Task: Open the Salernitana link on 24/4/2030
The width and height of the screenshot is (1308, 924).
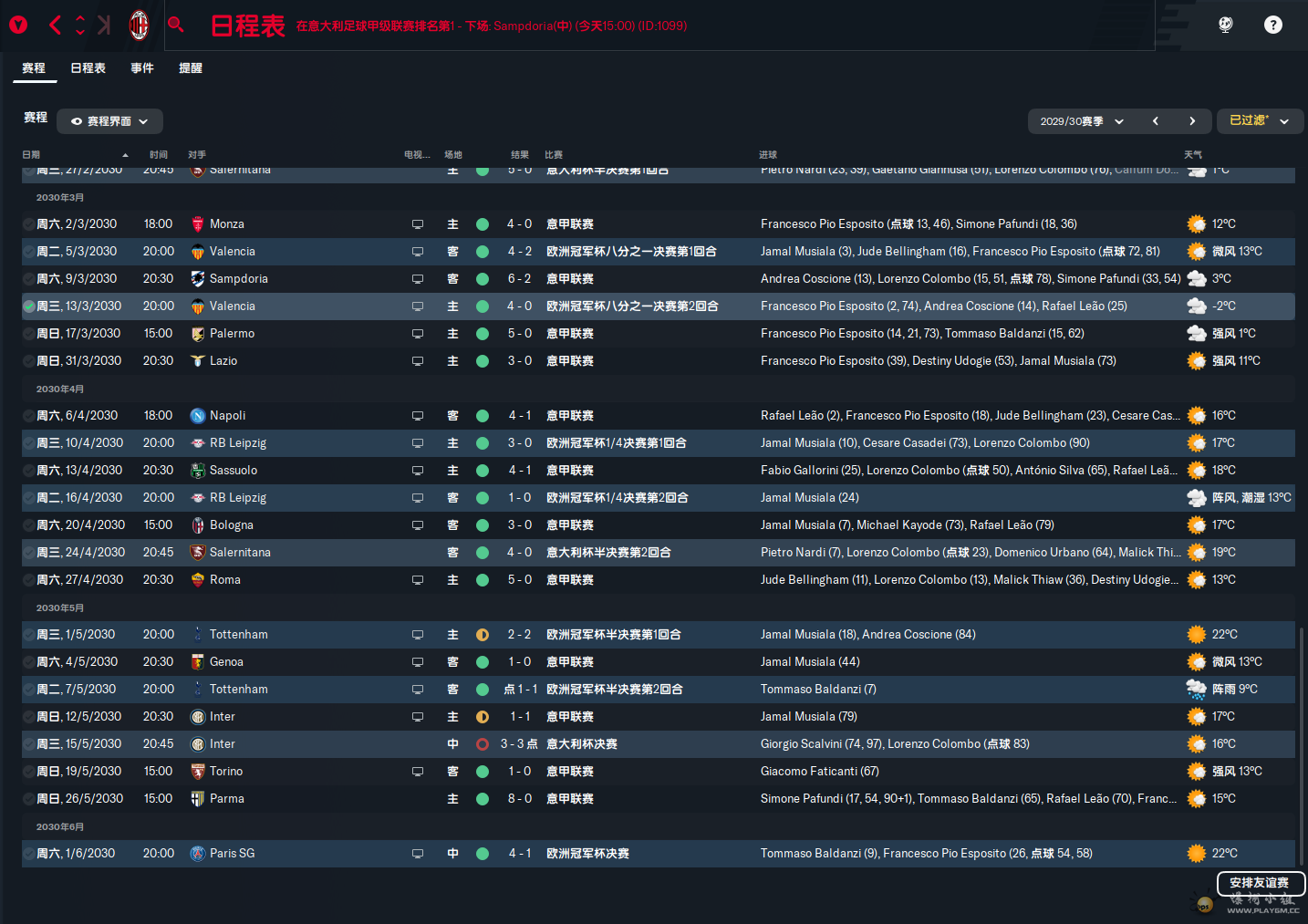Action: [240, 553]
